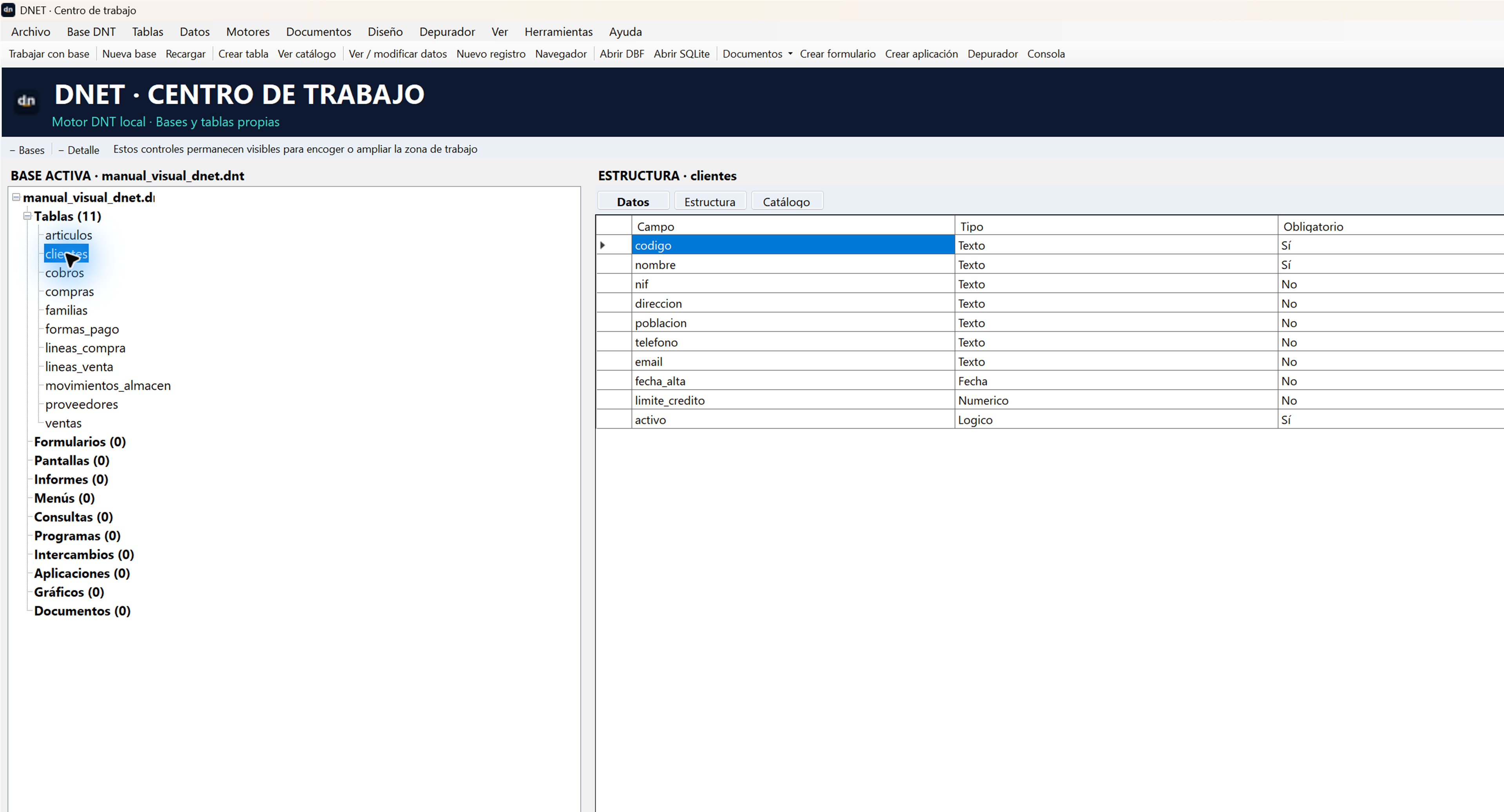Open the Documentos toolbar dropdown arrow
Image resolution: width=1504 pixels, height=812 pixels.
(x=790, y=54)
